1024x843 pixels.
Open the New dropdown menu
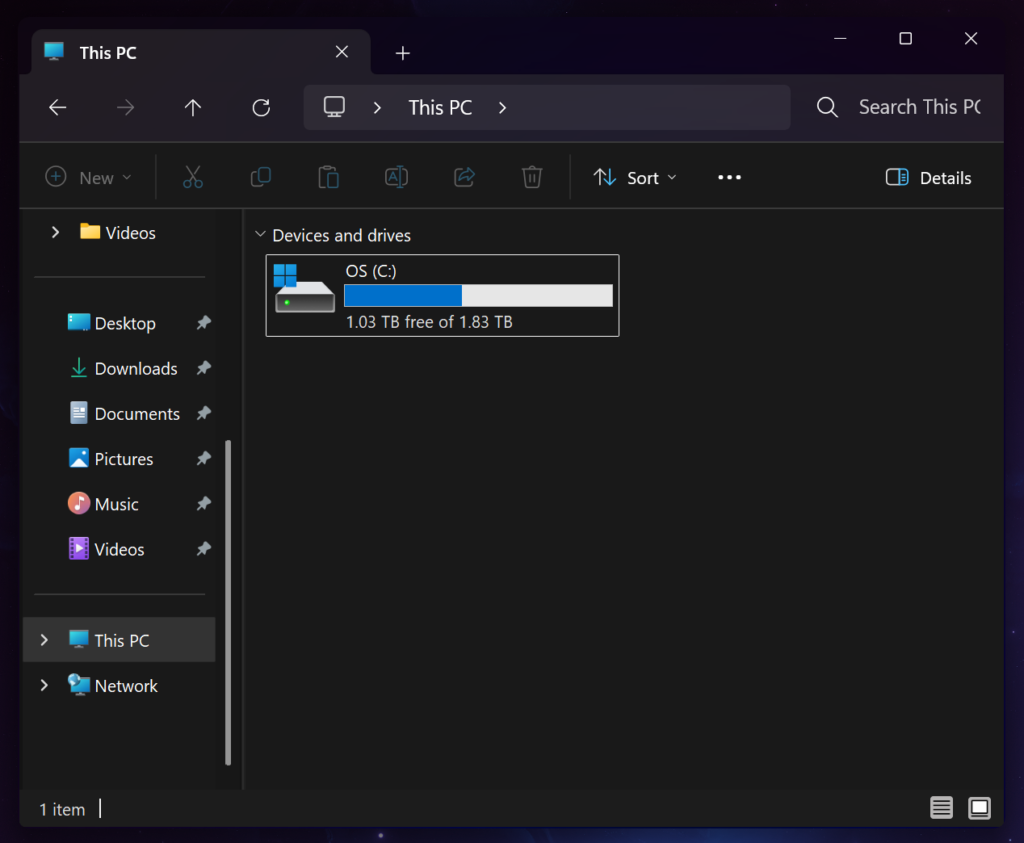pyautogui.click(x=89, y=178)
